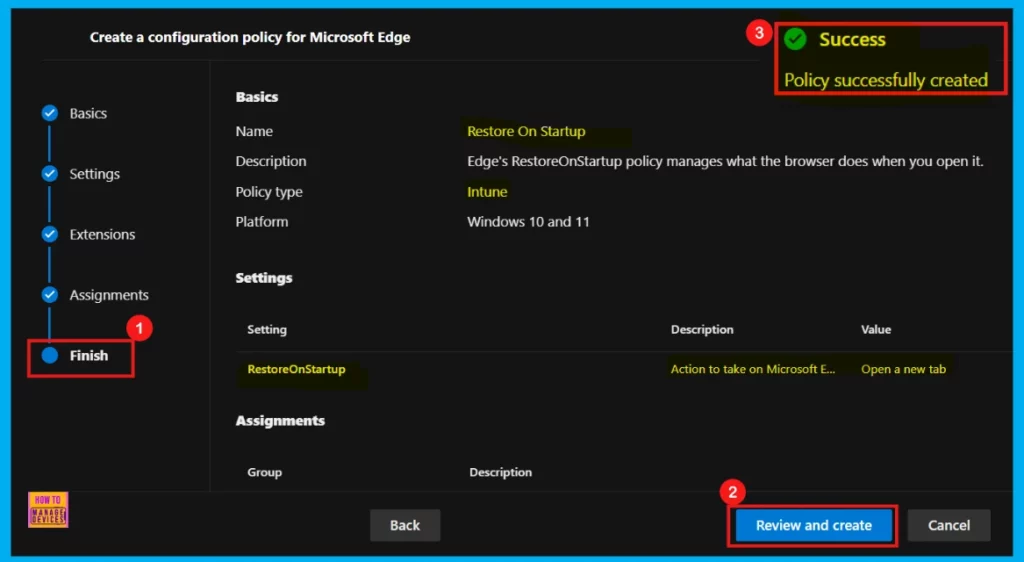Click the Basics section heading
The image size is (1024, 562).
[257, 97]
